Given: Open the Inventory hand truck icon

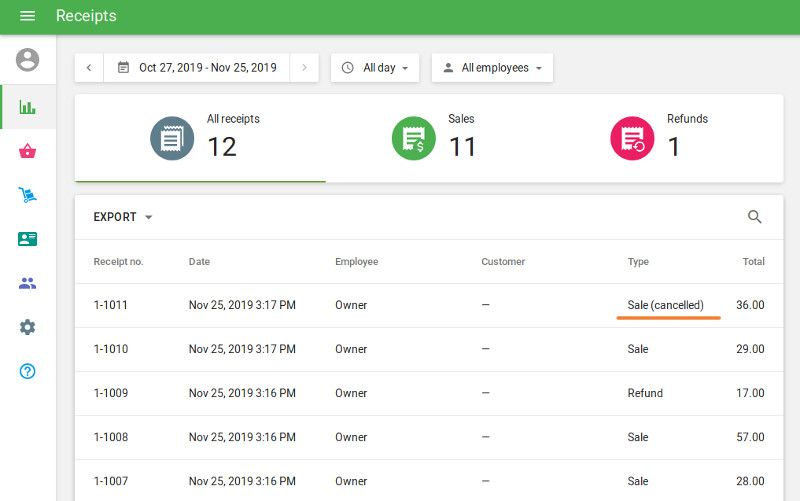Looking at the screenshot, I should click(x=28, y=195).
